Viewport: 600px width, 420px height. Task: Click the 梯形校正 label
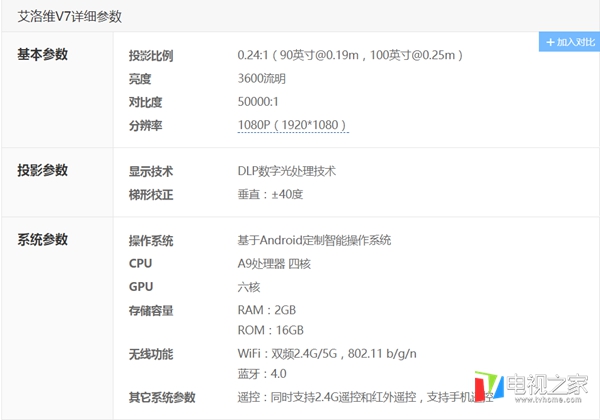151,195
